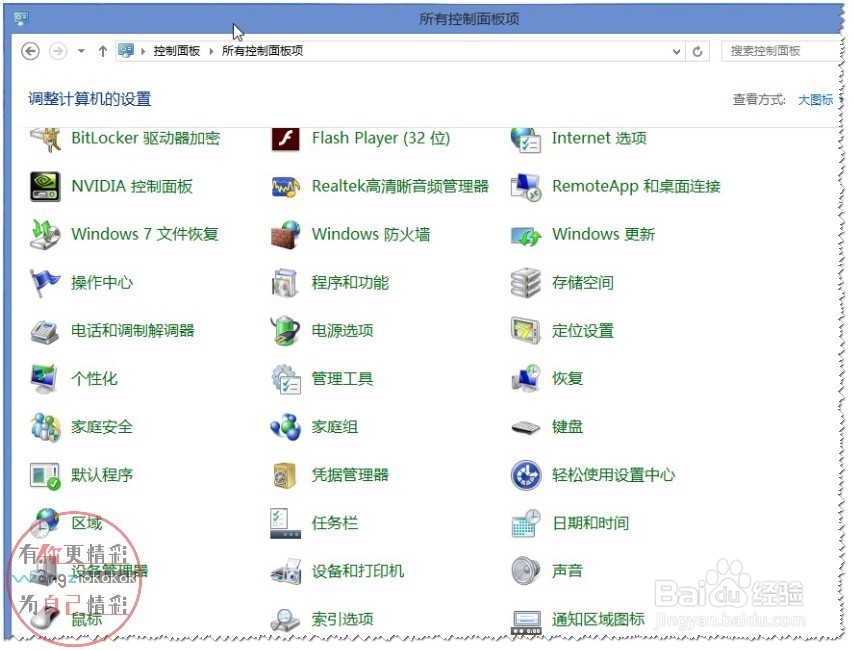Click the title bar control panel icon
The width and height of the screenshot is (854, 650).
pos(21,19)
